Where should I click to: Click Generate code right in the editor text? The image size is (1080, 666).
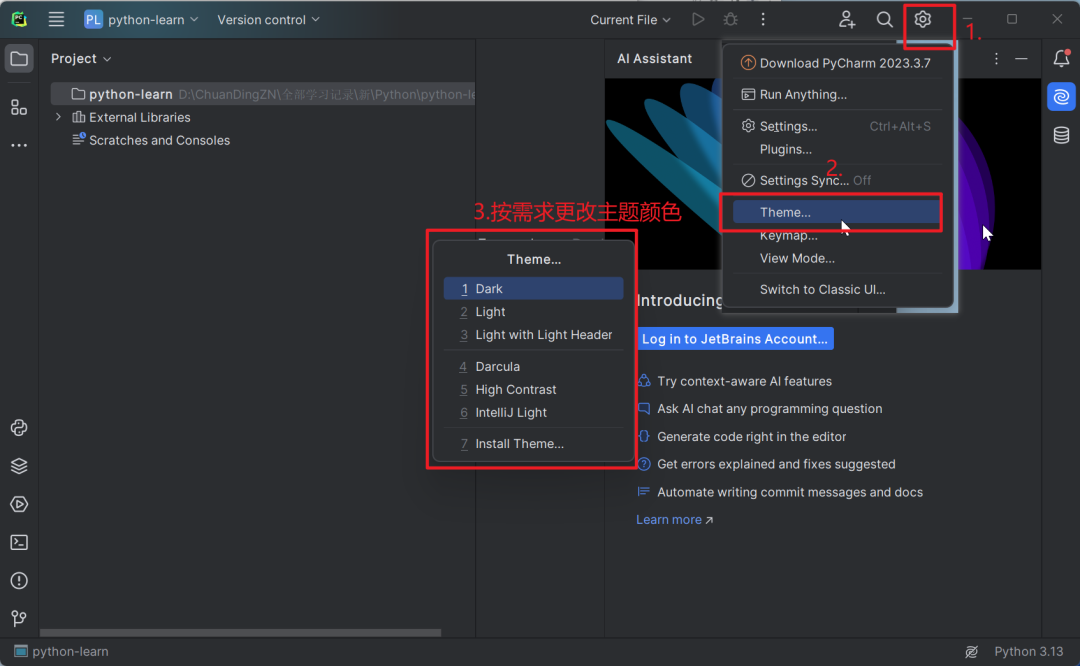coord(751,437)
